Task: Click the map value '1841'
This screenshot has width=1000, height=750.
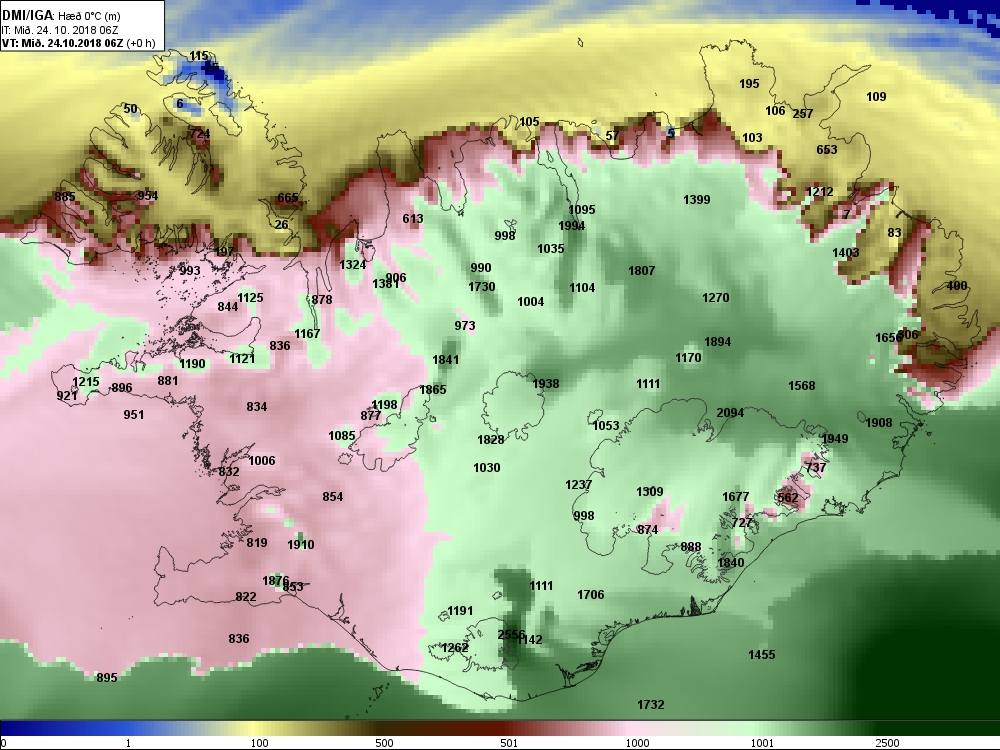Action: pyautogui.click(x=446, y=359)
